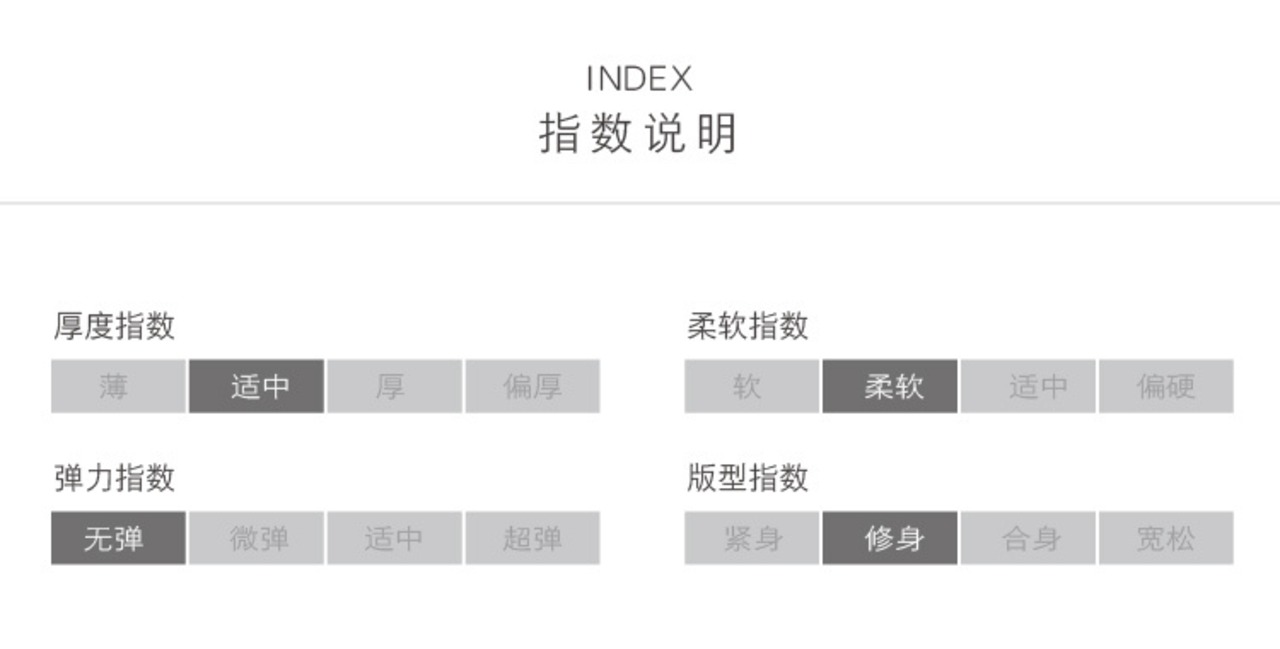Choose the 微弹 elasticity option
Viewport: 1280px width, 649px height.
256,538
